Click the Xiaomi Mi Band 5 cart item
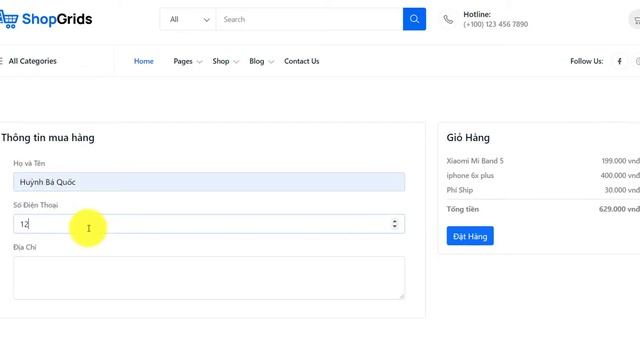 (x=475, y=161)
